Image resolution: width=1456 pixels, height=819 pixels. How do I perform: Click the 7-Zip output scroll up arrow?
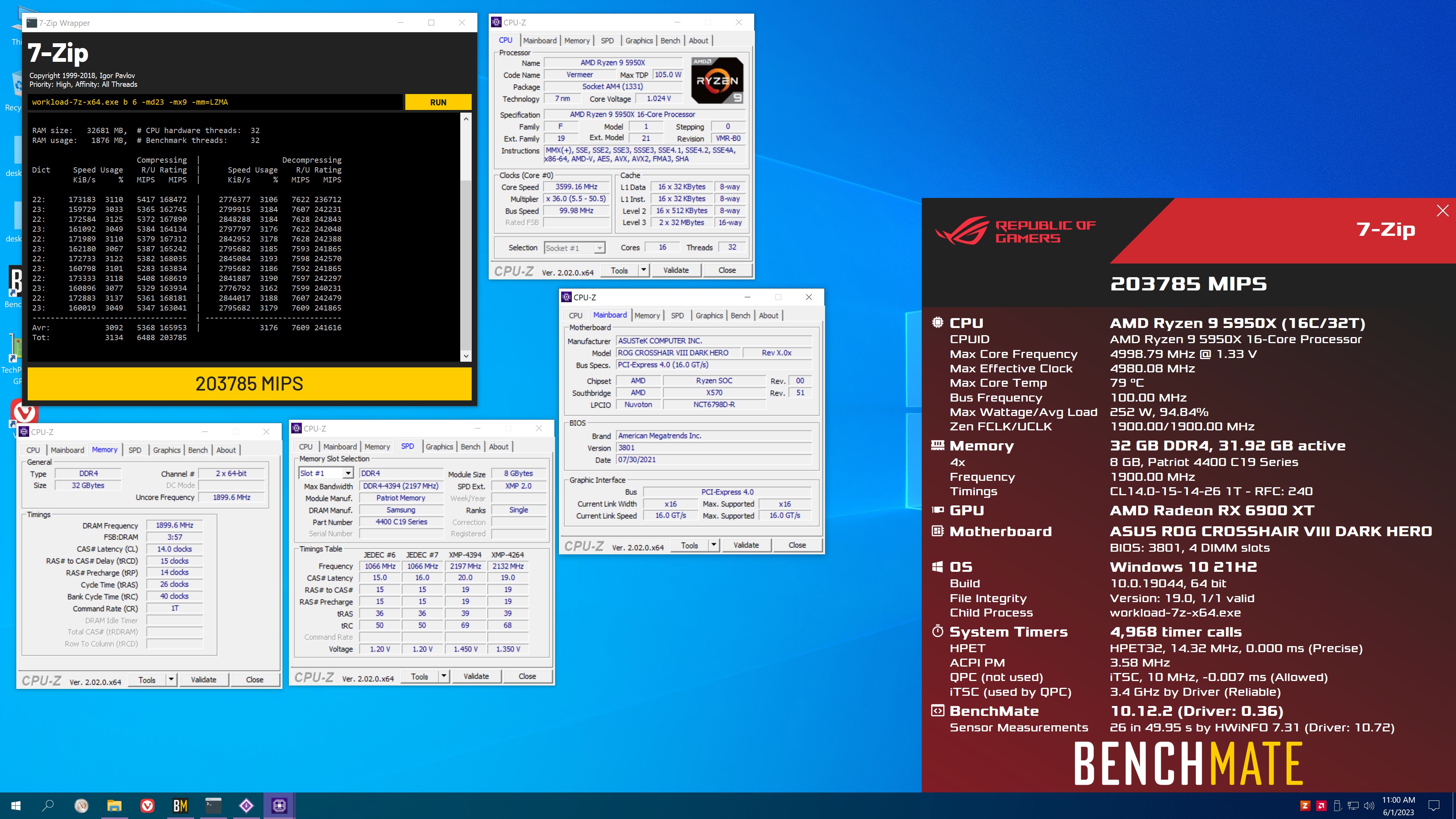pyautogui.click(x=466, y=119)
